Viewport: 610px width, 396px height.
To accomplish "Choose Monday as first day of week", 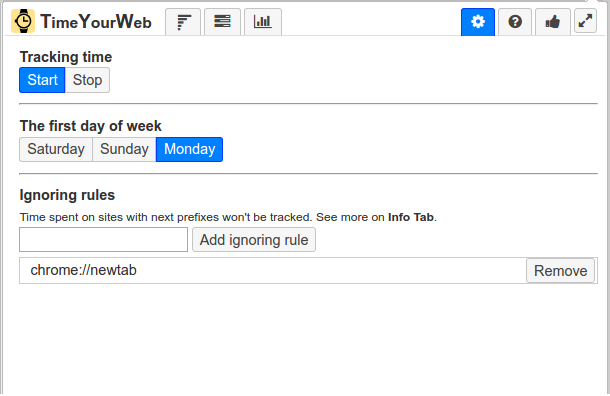I will click(189, 149).
